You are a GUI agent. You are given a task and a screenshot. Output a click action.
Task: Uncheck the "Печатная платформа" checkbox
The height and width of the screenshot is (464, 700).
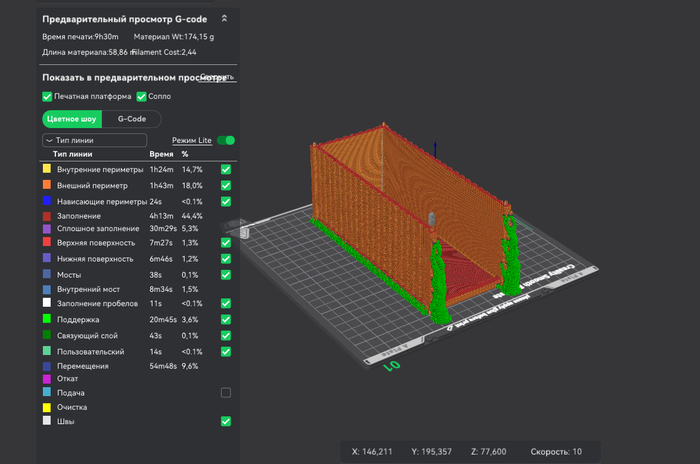click(47, 97)
